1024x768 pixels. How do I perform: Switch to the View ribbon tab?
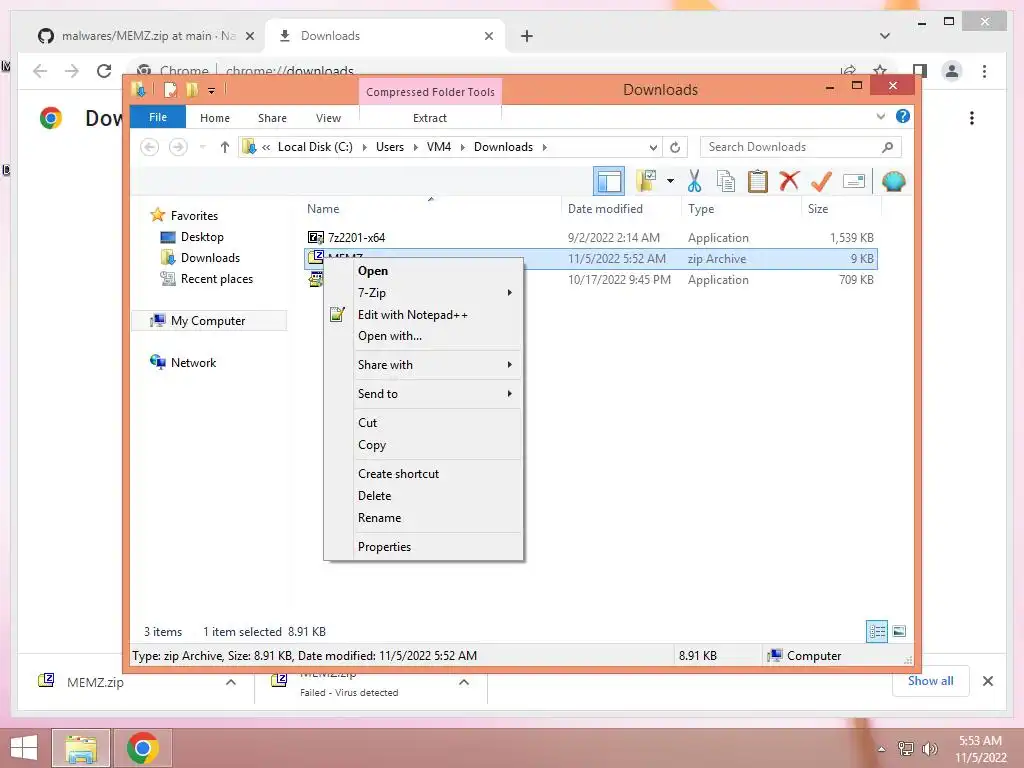click(328, 118)
